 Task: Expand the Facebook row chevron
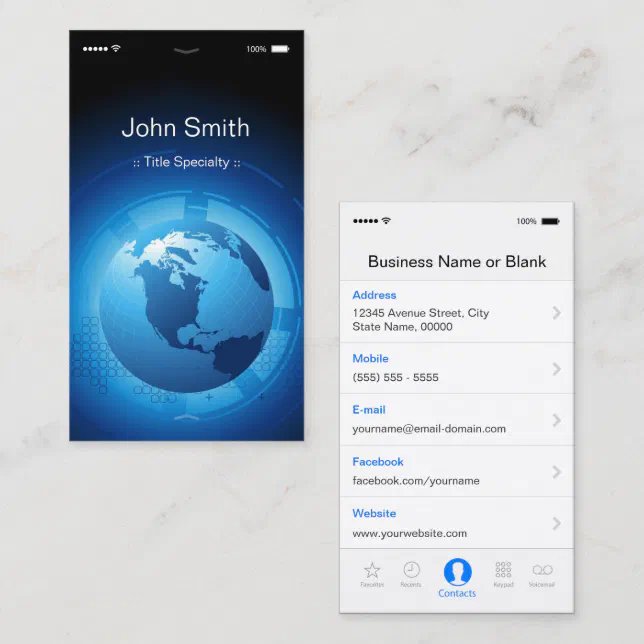coord(557,472)
